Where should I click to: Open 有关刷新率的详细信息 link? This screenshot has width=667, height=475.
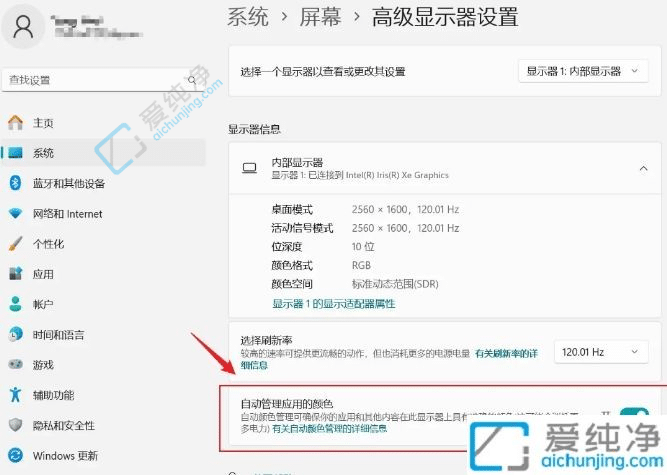click(x=506, y=353)
